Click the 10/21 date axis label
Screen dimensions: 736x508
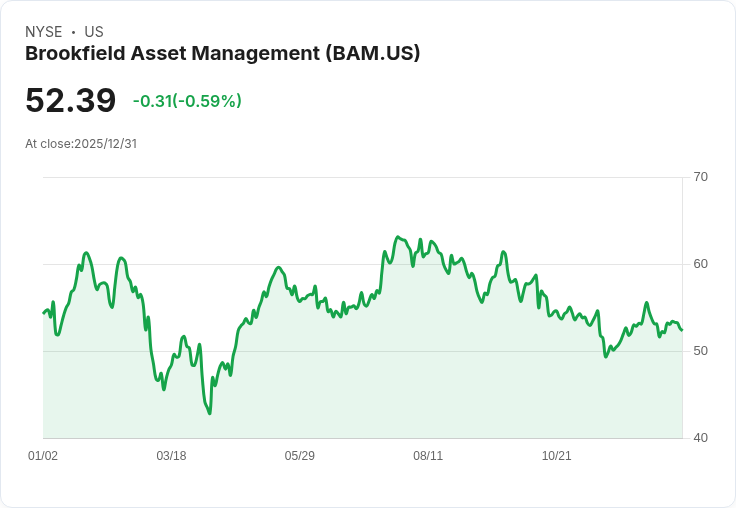click(556, 455)
